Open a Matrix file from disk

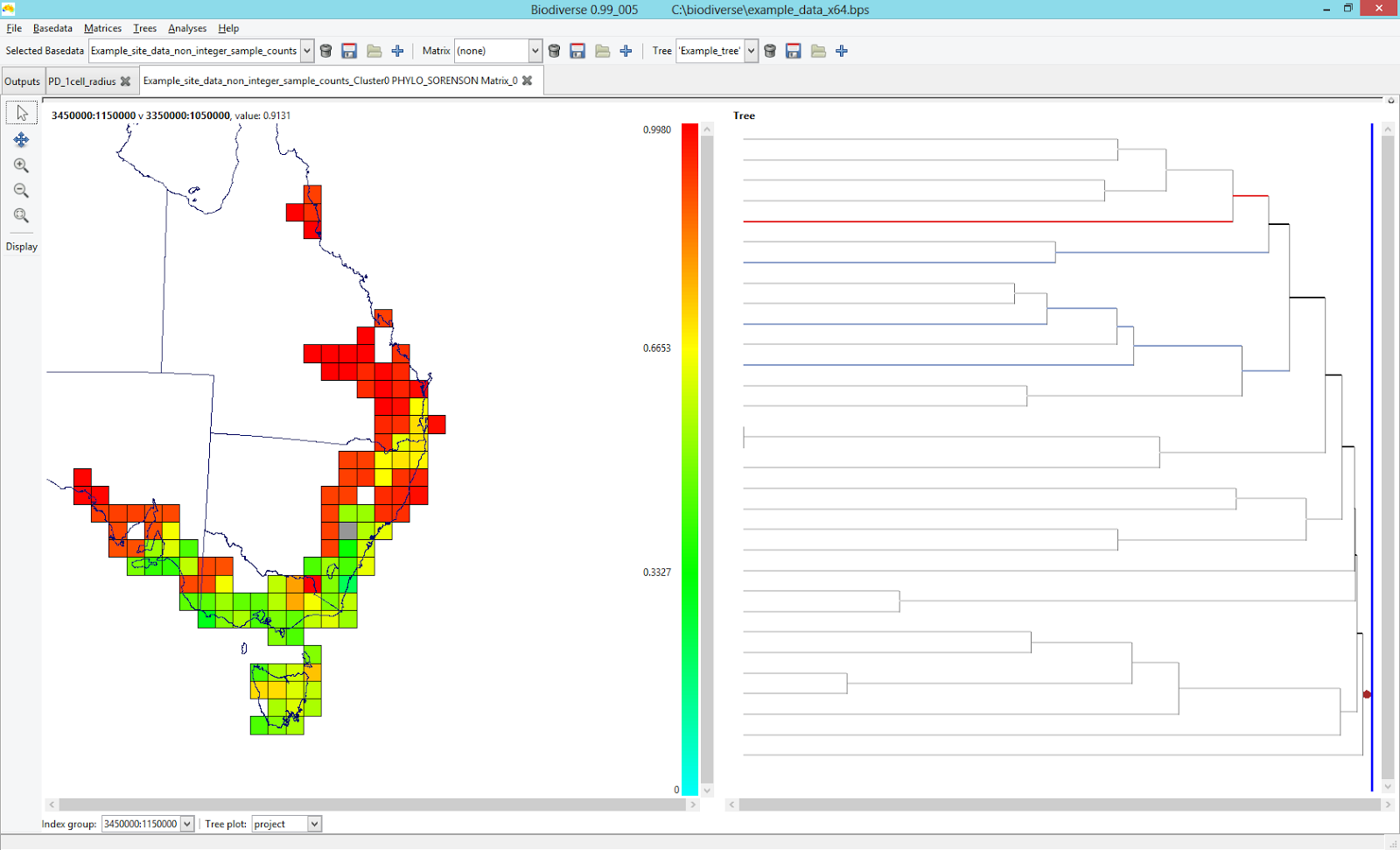(603, 51)
